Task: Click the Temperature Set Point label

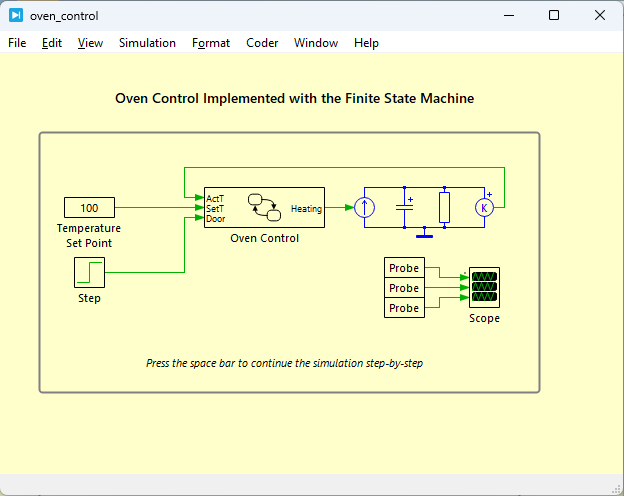Action: click(89, 235)
